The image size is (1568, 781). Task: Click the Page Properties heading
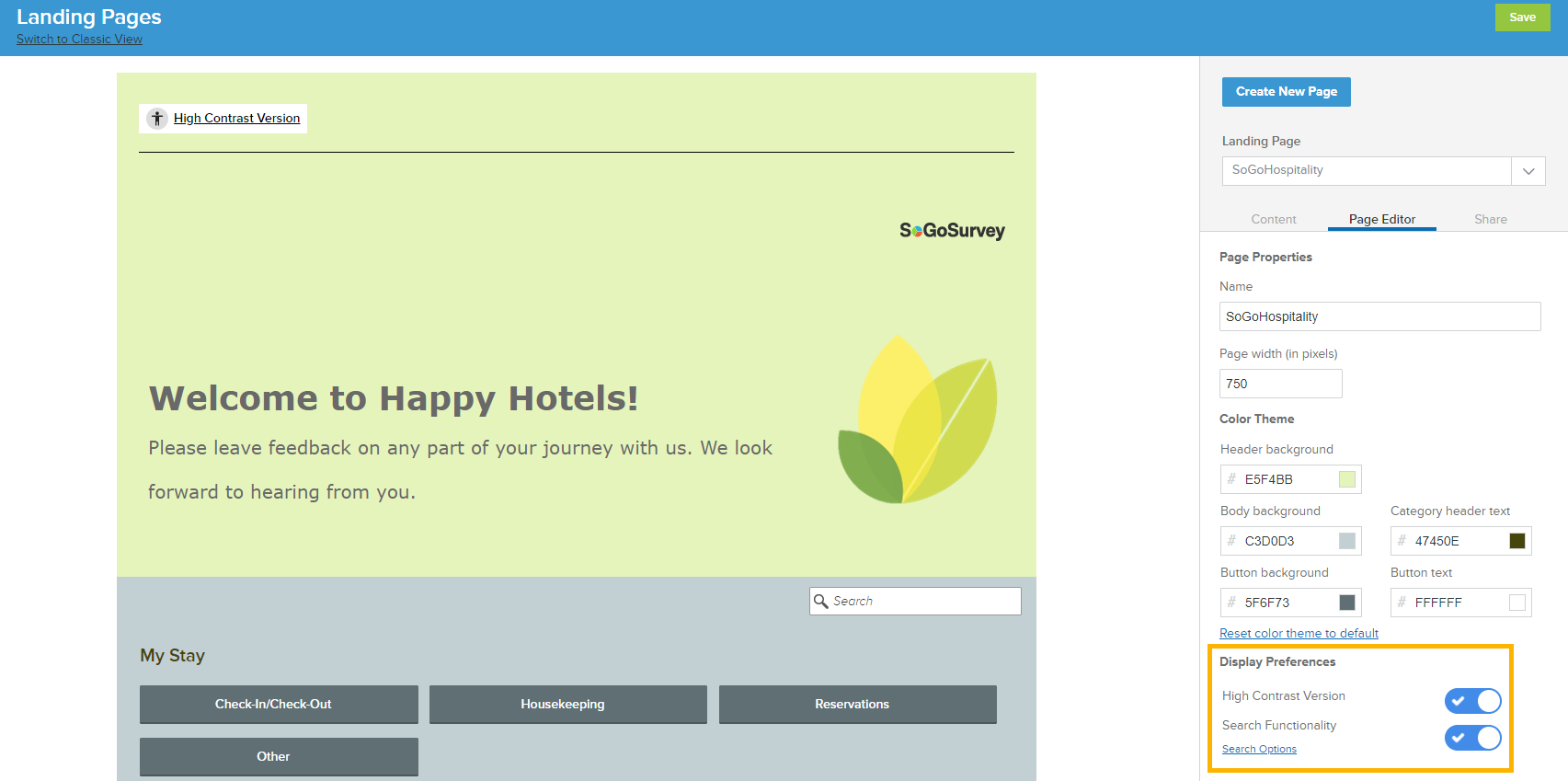point(1265,257)
